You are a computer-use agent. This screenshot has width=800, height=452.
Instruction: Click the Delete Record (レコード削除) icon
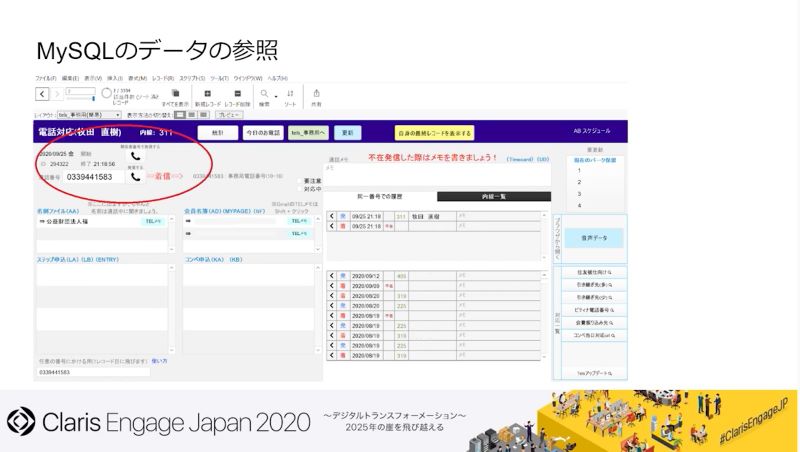[x=237, y=93]
